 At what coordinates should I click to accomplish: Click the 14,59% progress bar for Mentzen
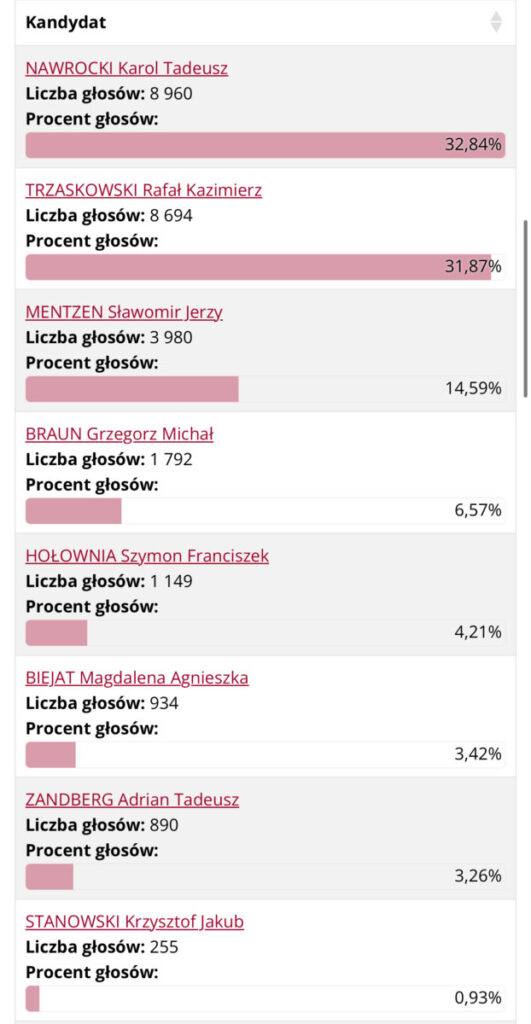[x=265, y=389]
